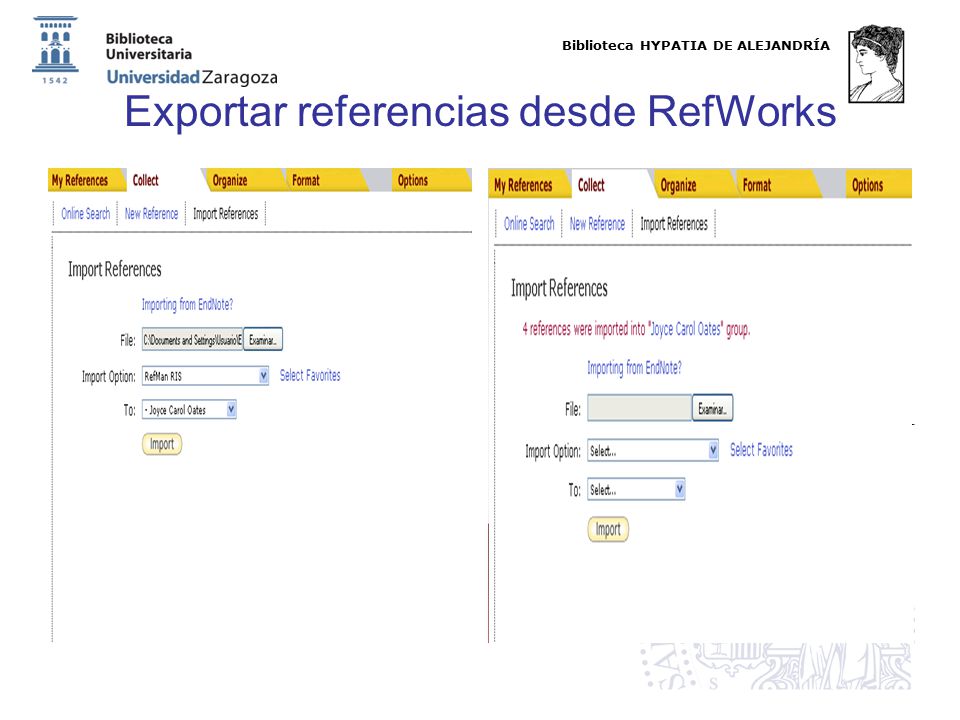Click Online Search link in right panel
The height and width of the screenshot is (720, 960).
pos(529,223)
